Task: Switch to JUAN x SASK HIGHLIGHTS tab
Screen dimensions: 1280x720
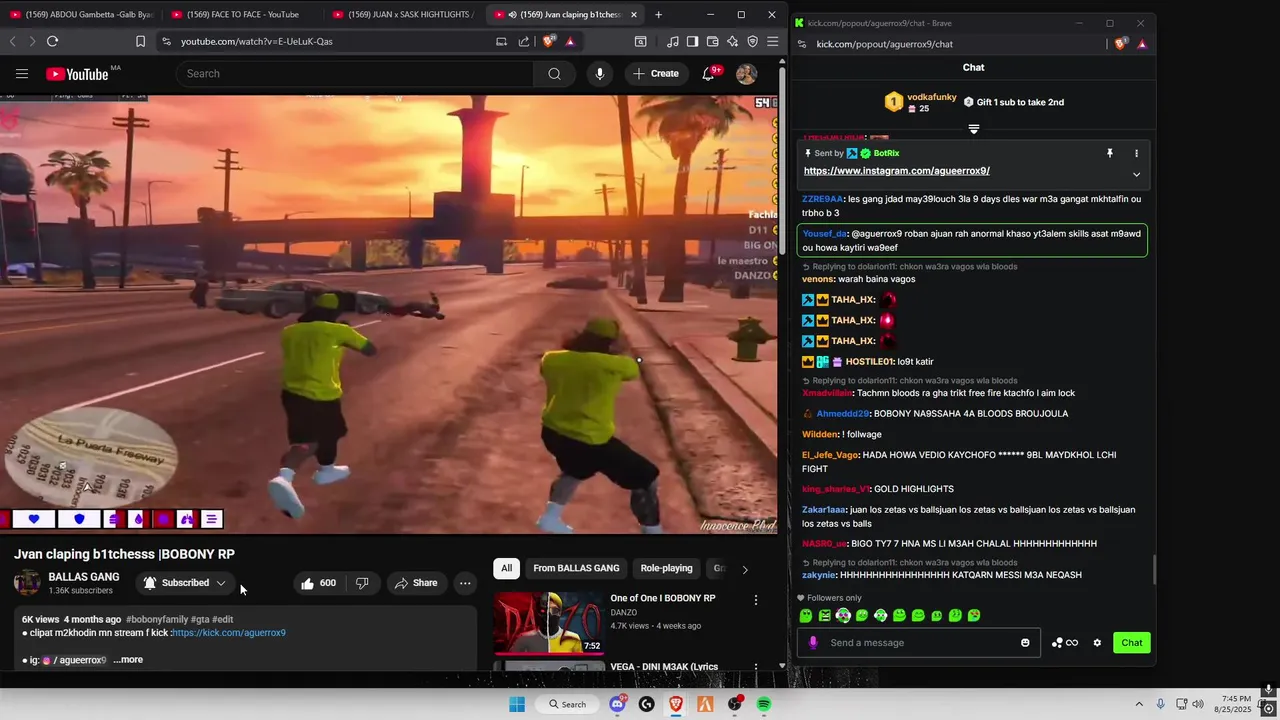Action: (x=403, y=15)
